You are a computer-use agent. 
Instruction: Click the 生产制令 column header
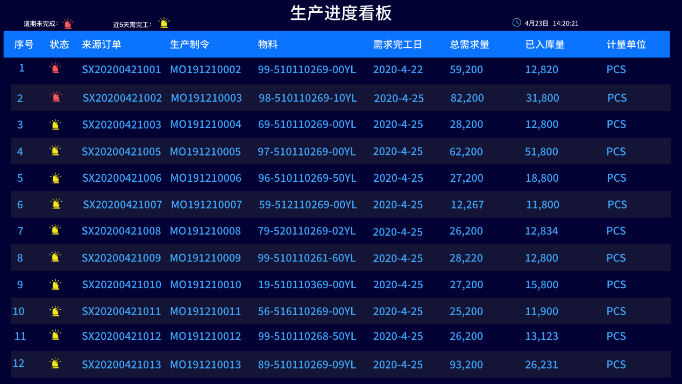(x=190, y=44)
